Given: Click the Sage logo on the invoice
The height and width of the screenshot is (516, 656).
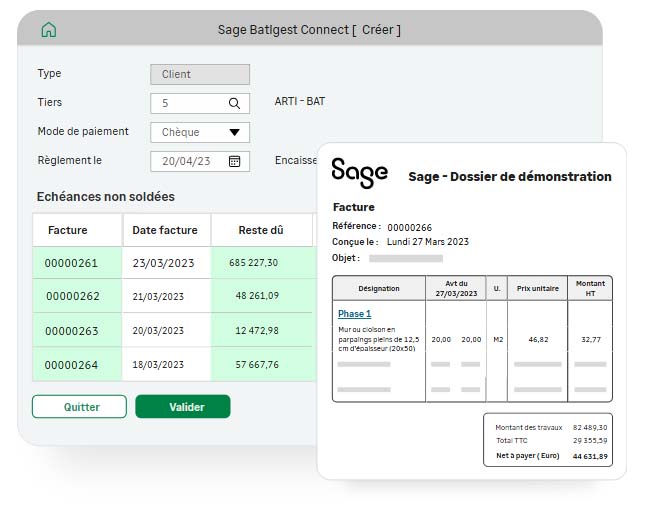Looking at the screenshot, I should [x=359, y=173].
